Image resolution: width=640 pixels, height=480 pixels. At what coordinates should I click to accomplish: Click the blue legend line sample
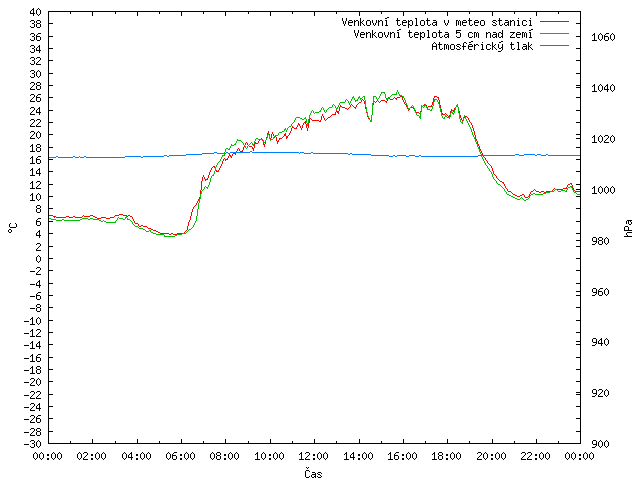(x=554, y=46)
